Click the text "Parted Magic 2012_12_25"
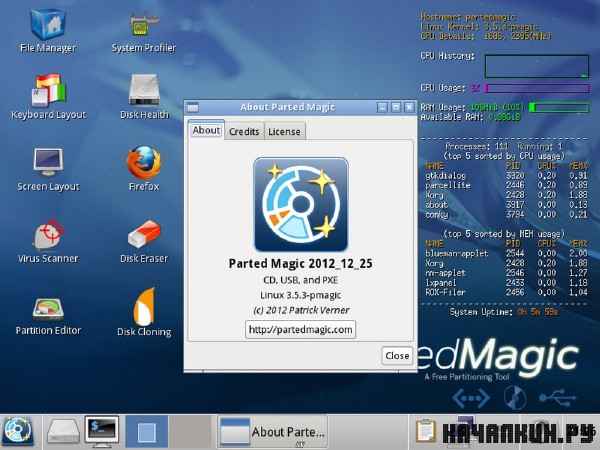600x450 pixels. click(300, 264)
